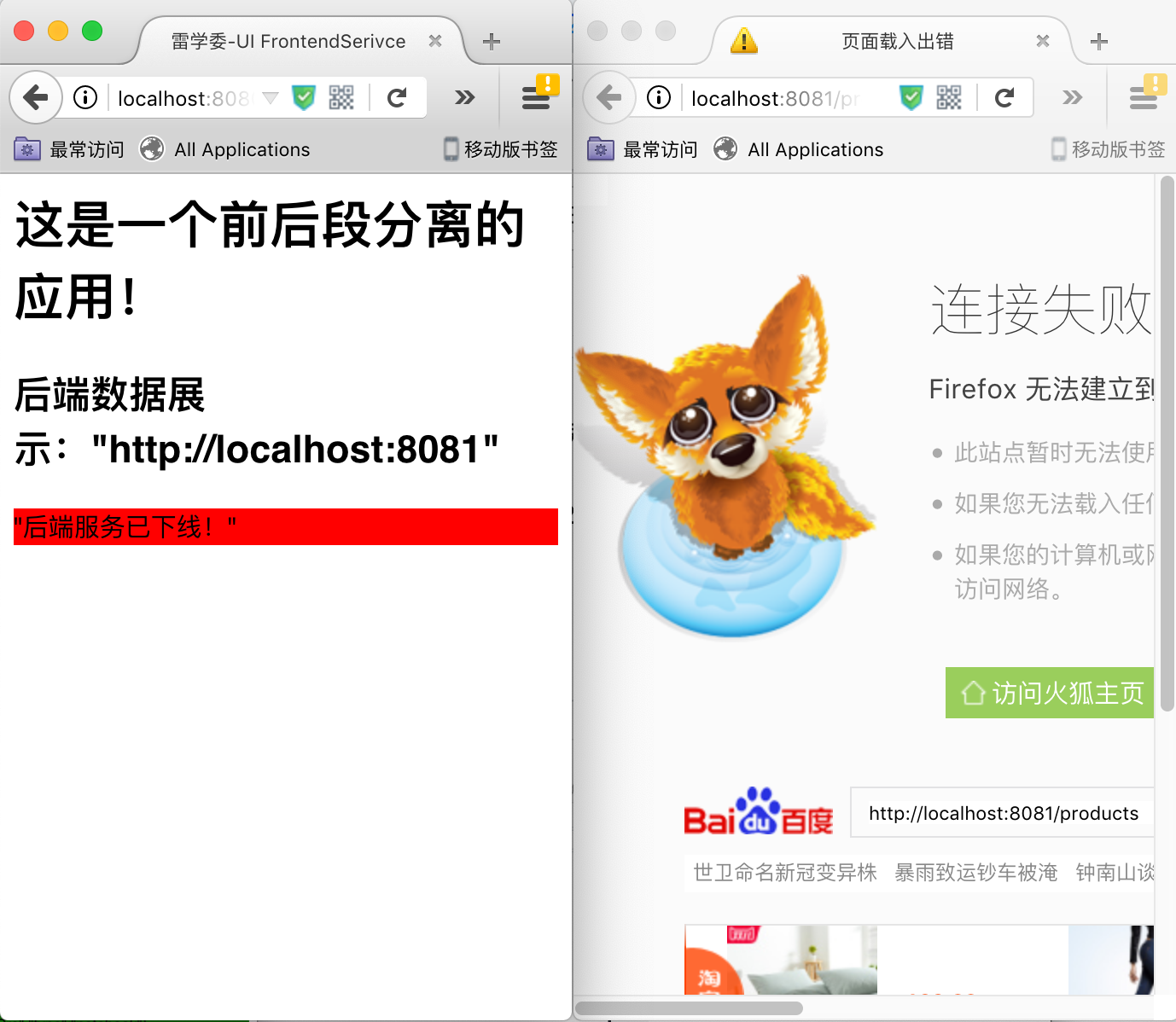
Task: Click the 访问火狐主页 green button
Action: [1049, 693]
